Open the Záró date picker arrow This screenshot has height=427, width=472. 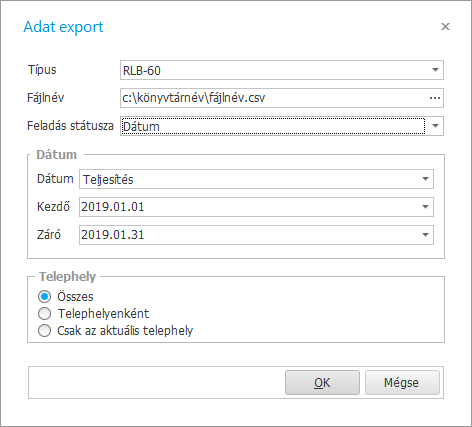click(425, 235)
